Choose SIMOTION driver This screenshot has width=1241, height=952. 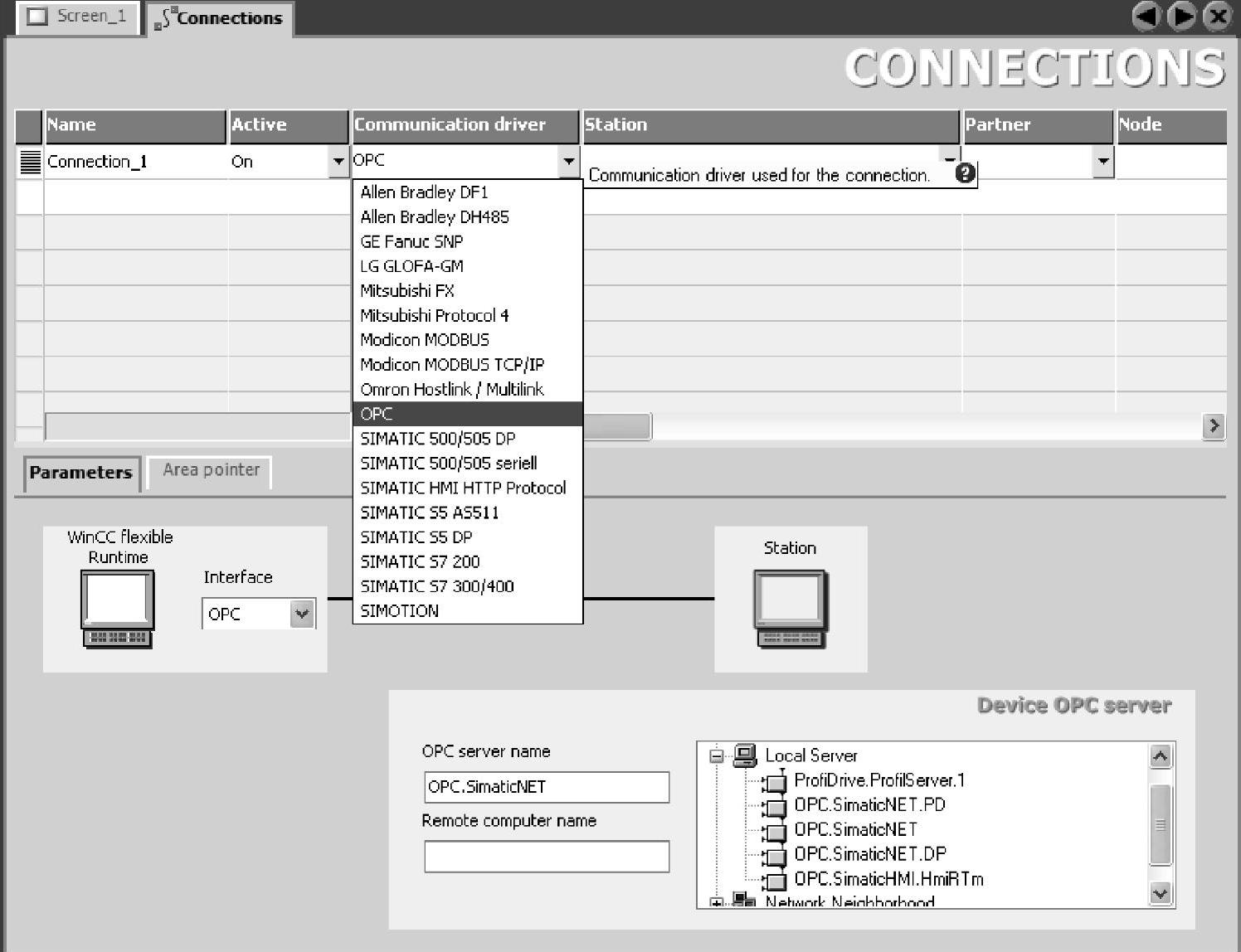(x=468, y=611)
